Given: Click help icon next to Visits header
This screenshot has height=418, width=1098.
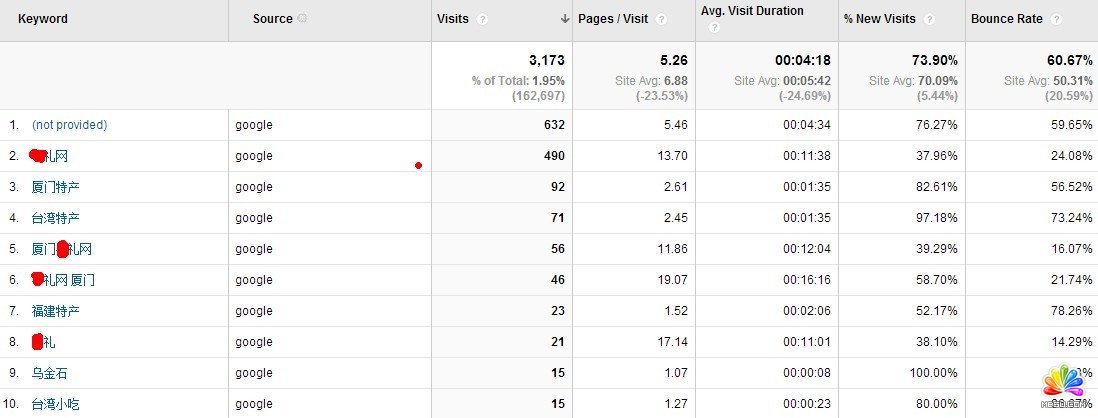Looking at the screenshot, I should [x=483, y=19].
